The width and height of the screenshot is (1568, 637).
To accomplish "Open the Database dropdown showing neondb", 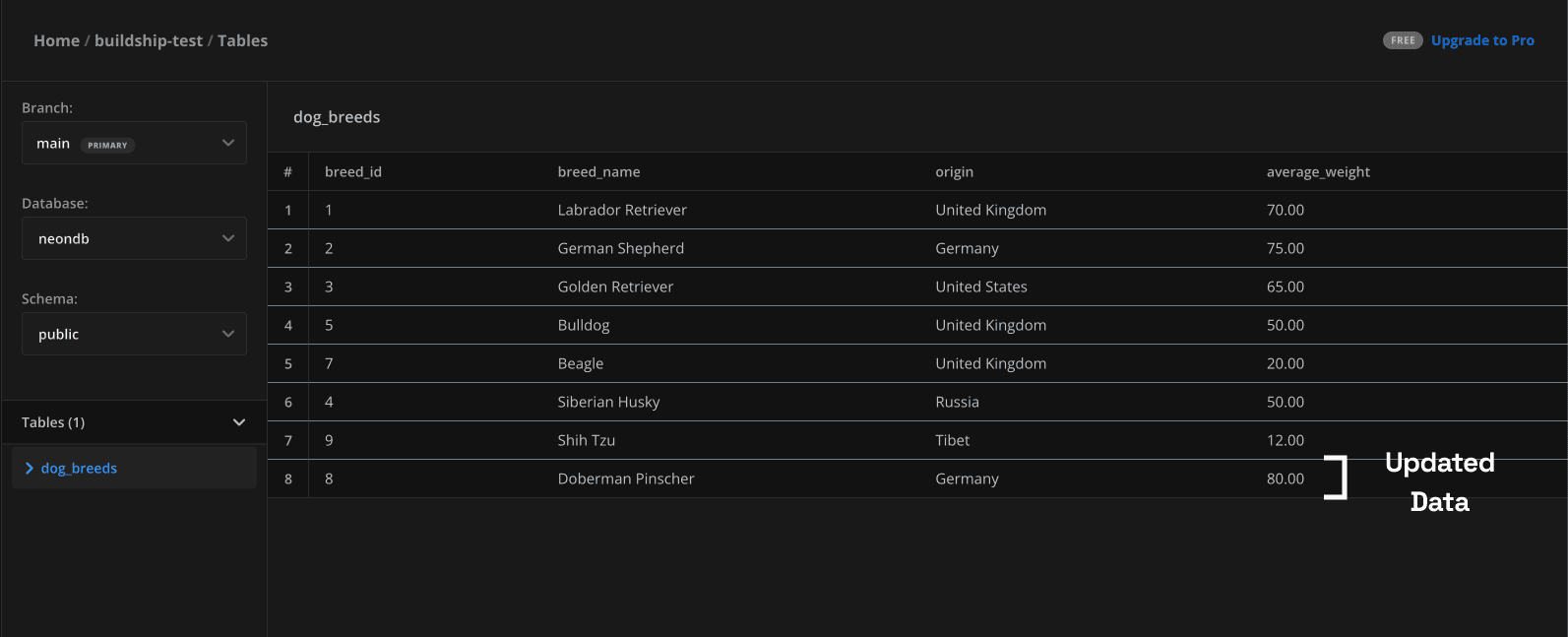I will (x=134, y=238).
